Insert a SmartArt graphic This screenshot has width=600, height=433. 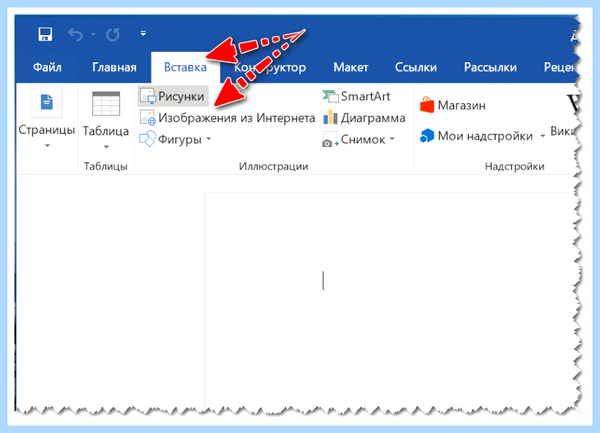click(x=356, y=96)
